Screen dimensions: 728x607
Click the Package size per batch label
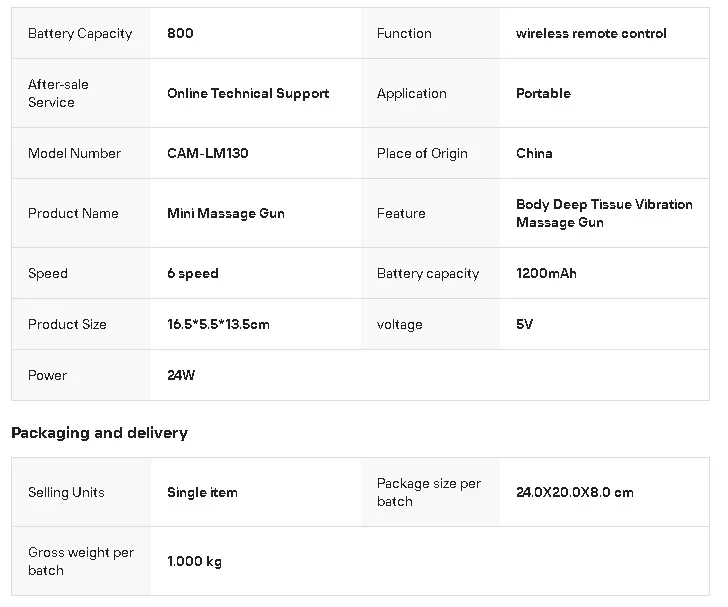pyautogui.click(x=429, y=492)
